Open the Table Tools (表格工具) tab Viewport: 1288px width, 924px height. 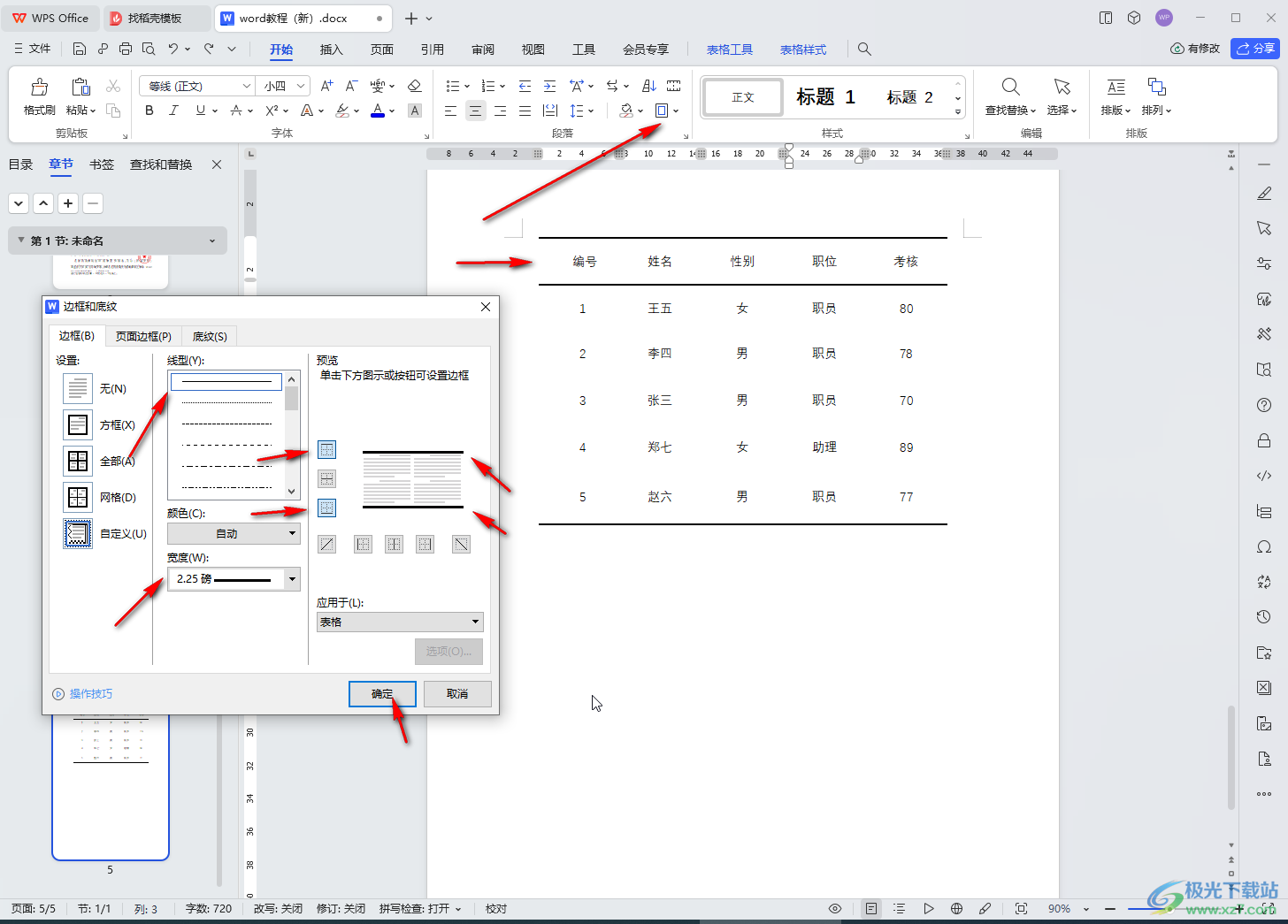[729, 50]
